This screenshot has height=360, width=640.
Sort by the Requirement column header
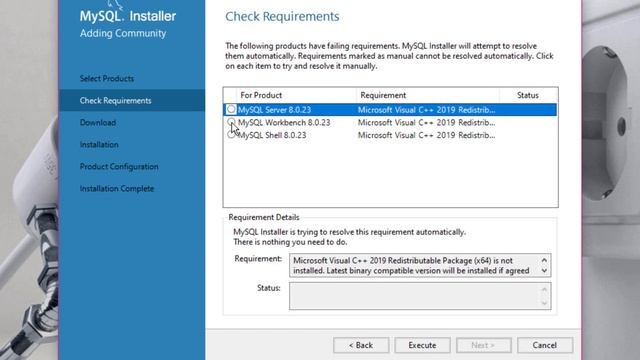click(428, 95)
